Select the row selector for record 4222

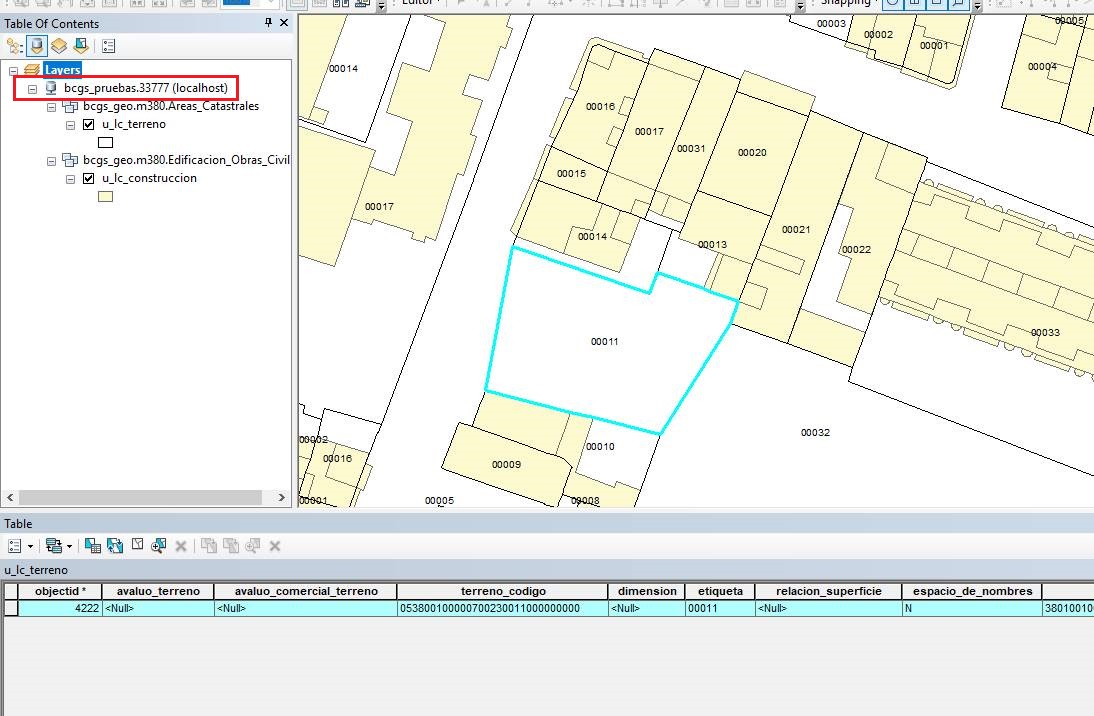pos(11,608)
